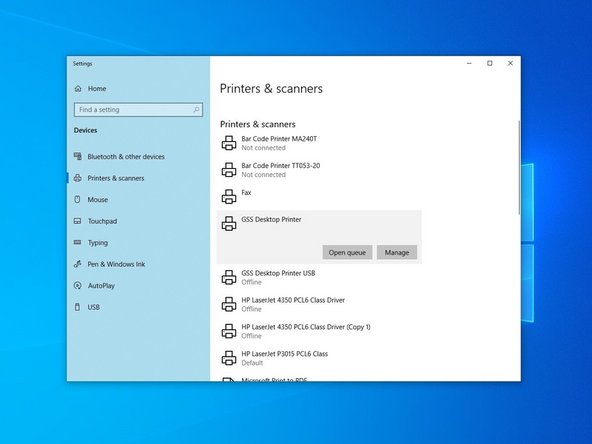Select the Fax device entry
Viewport: 592px width, 444px height.
[x=246, y=193]
